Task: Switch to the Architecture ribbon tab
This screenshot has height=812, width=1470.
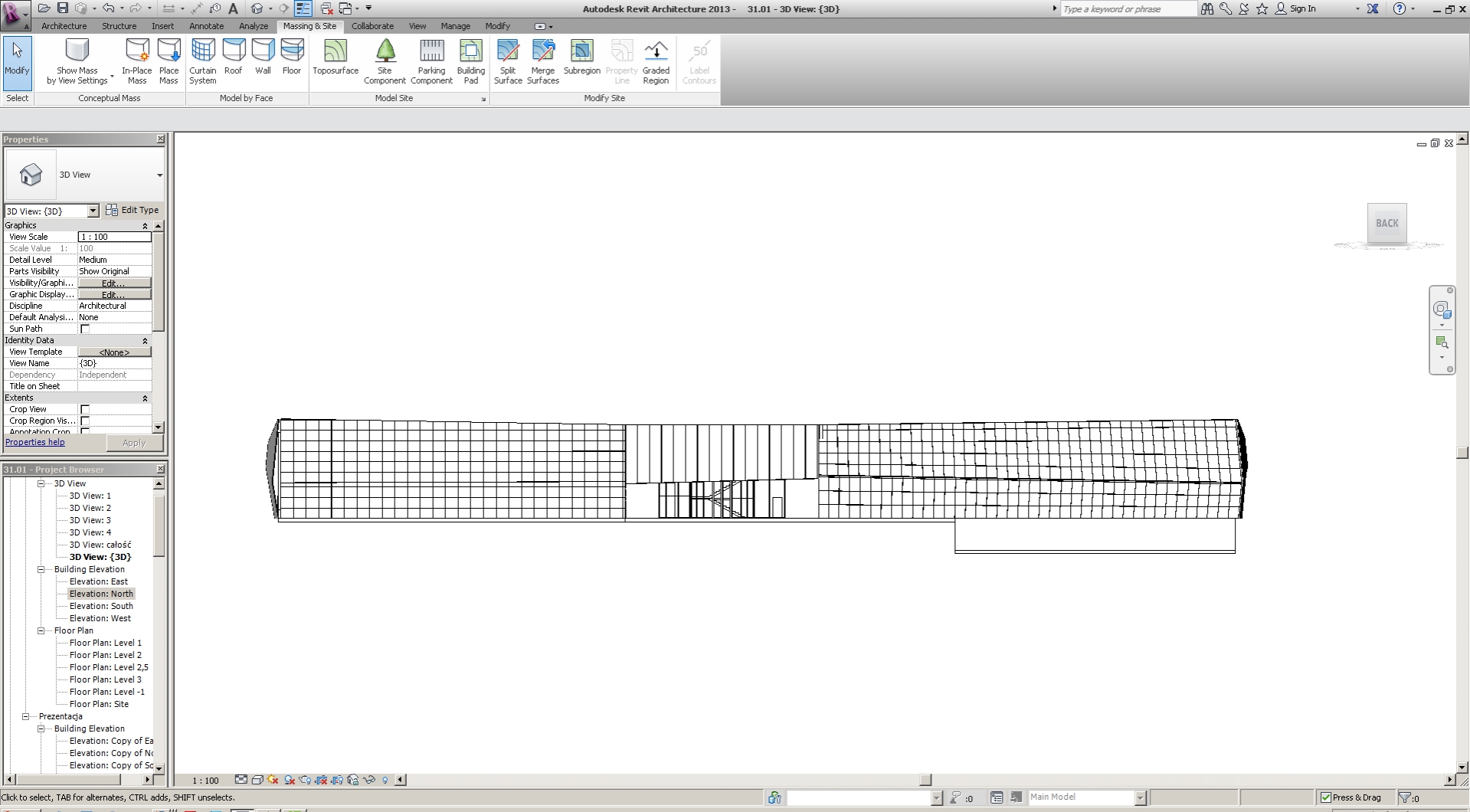Action: coord(64,26)
